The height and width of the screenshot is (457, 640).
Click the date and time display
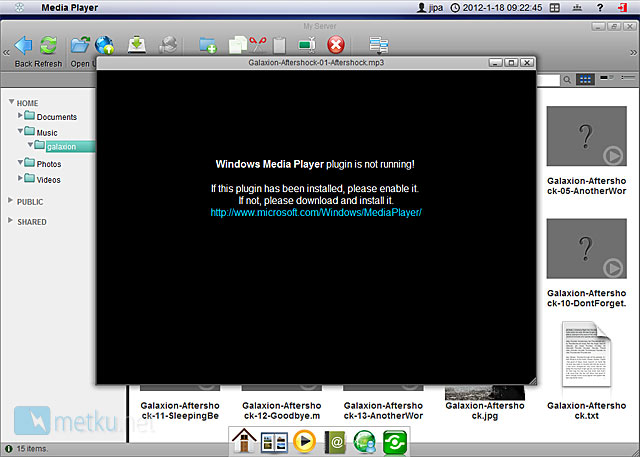point(502,7)
